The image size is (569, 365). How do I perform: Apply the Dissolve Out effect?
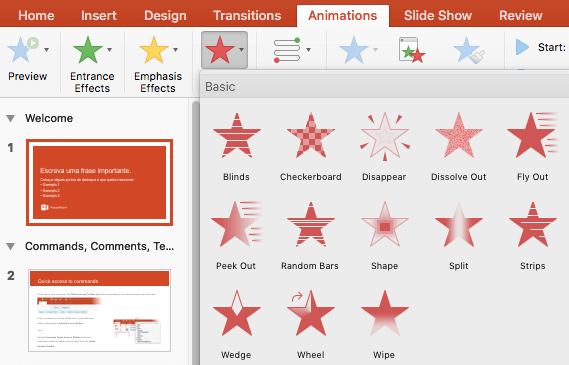pyautogui.click(x=459, y=147)
